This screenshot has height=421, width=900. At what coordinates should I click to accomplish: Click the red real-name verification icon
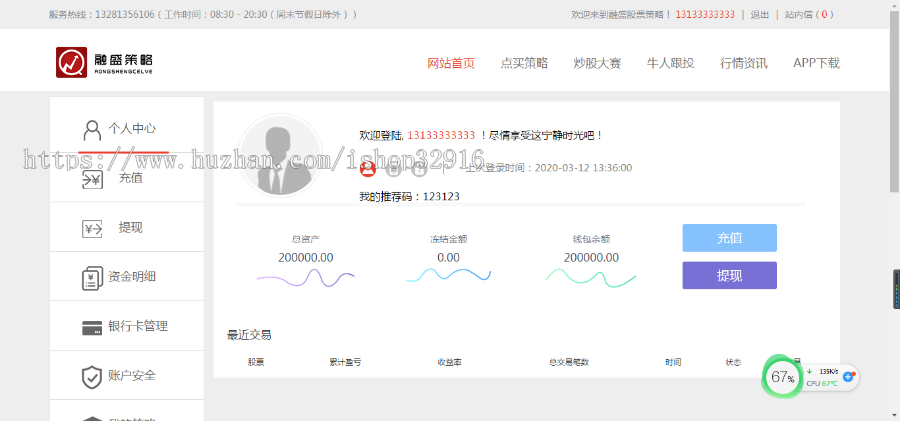[367, 168]
